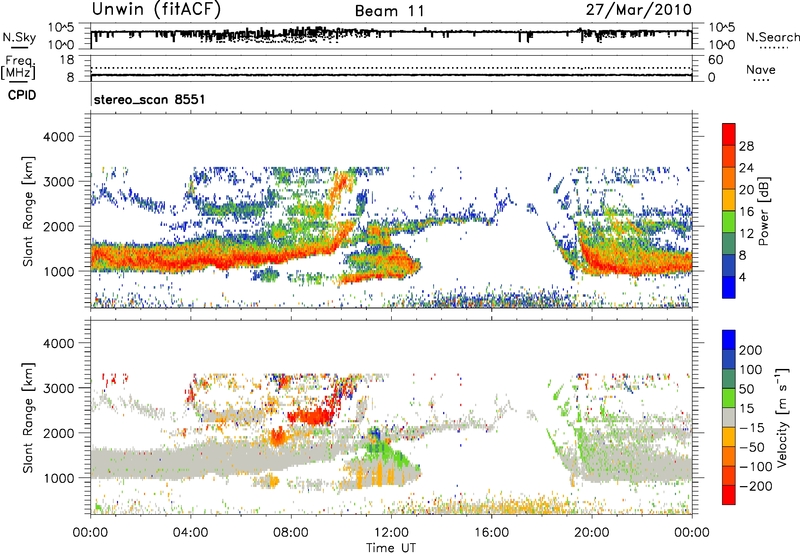The width and height of the screenshot is (800, 554).
Task: Click the "60" tick beside the Nave axis
Action: (716, 60)
